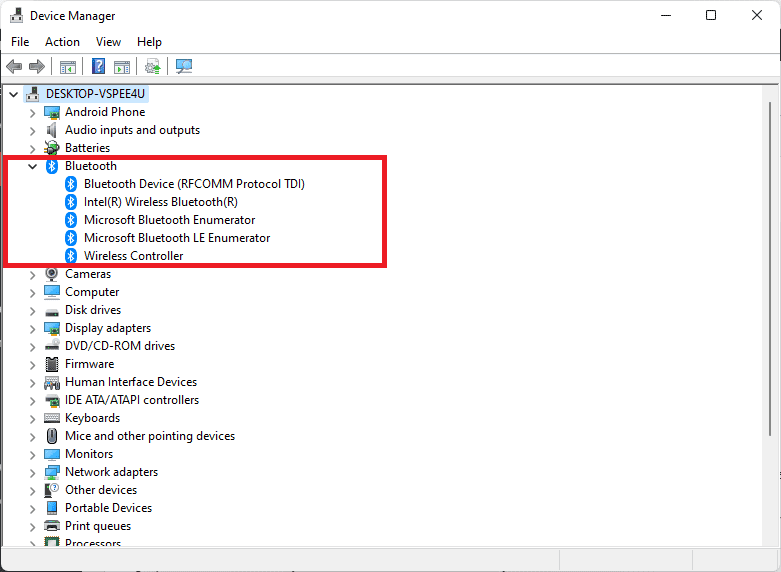Click the Bluetooth icon beside Wireless Controller
The width and height of the screenshot is (781, 572).
(71, 256)
